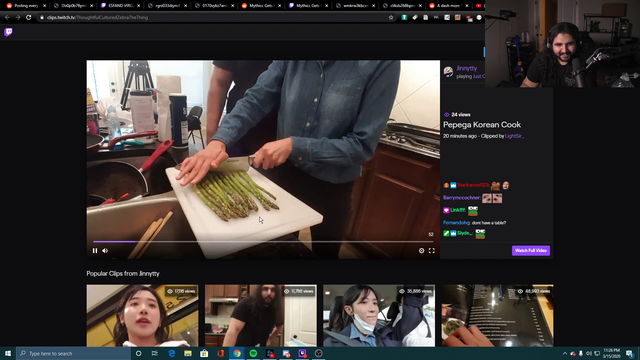Click the volume icon in the system tray
Screen dimensions: 640x360
[589, 353]
